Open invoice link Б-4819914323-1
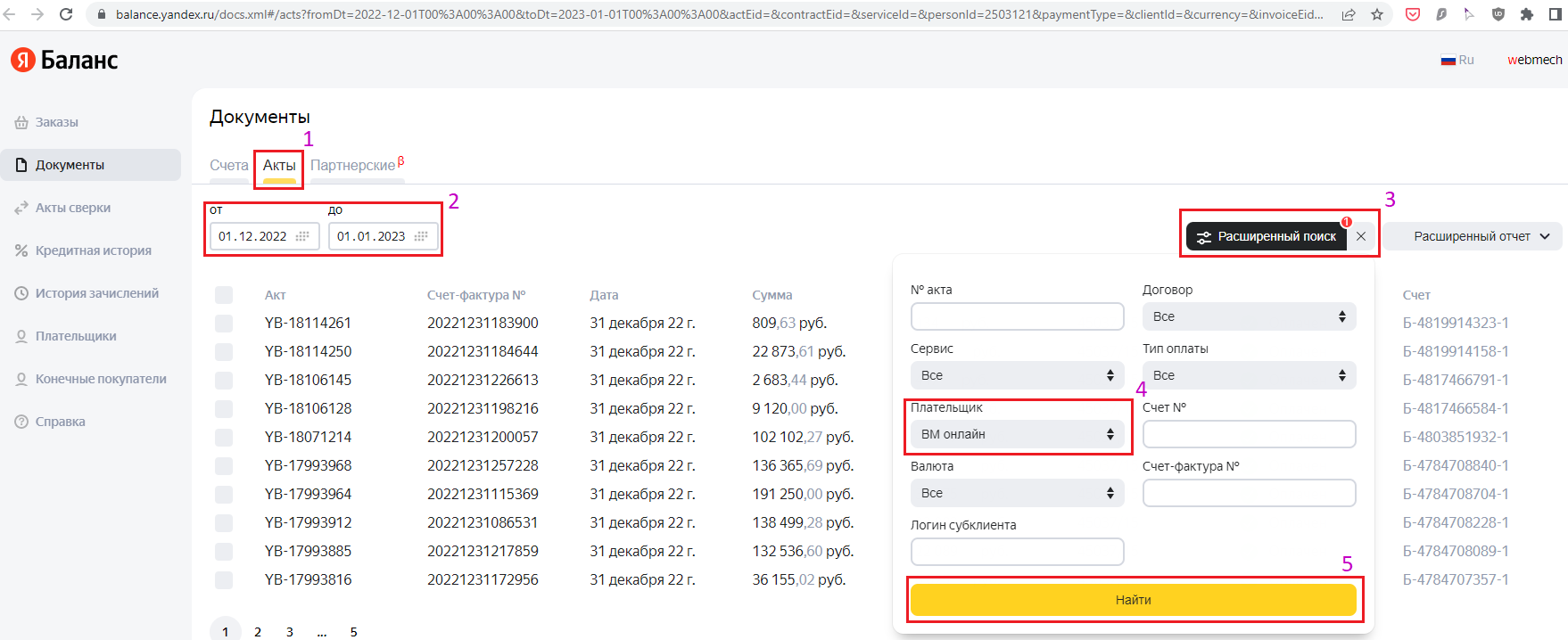Viewport: 1568px width, 640px height. coord(1456,323)
